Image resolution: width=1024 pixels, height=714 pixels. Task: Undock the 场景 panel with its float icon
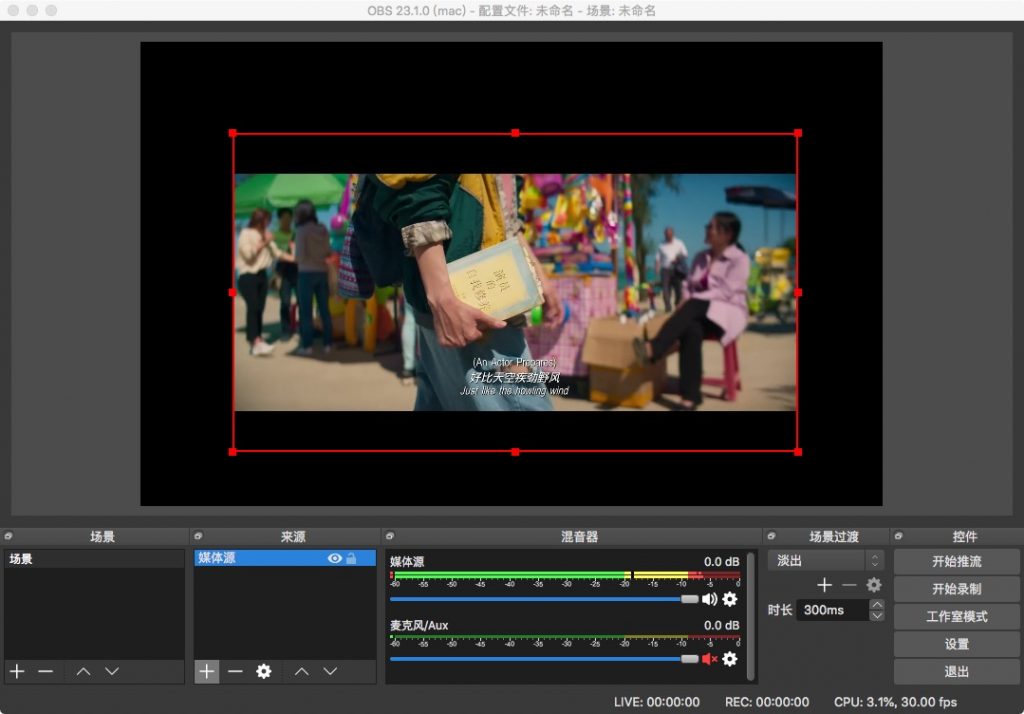[8, 536]
